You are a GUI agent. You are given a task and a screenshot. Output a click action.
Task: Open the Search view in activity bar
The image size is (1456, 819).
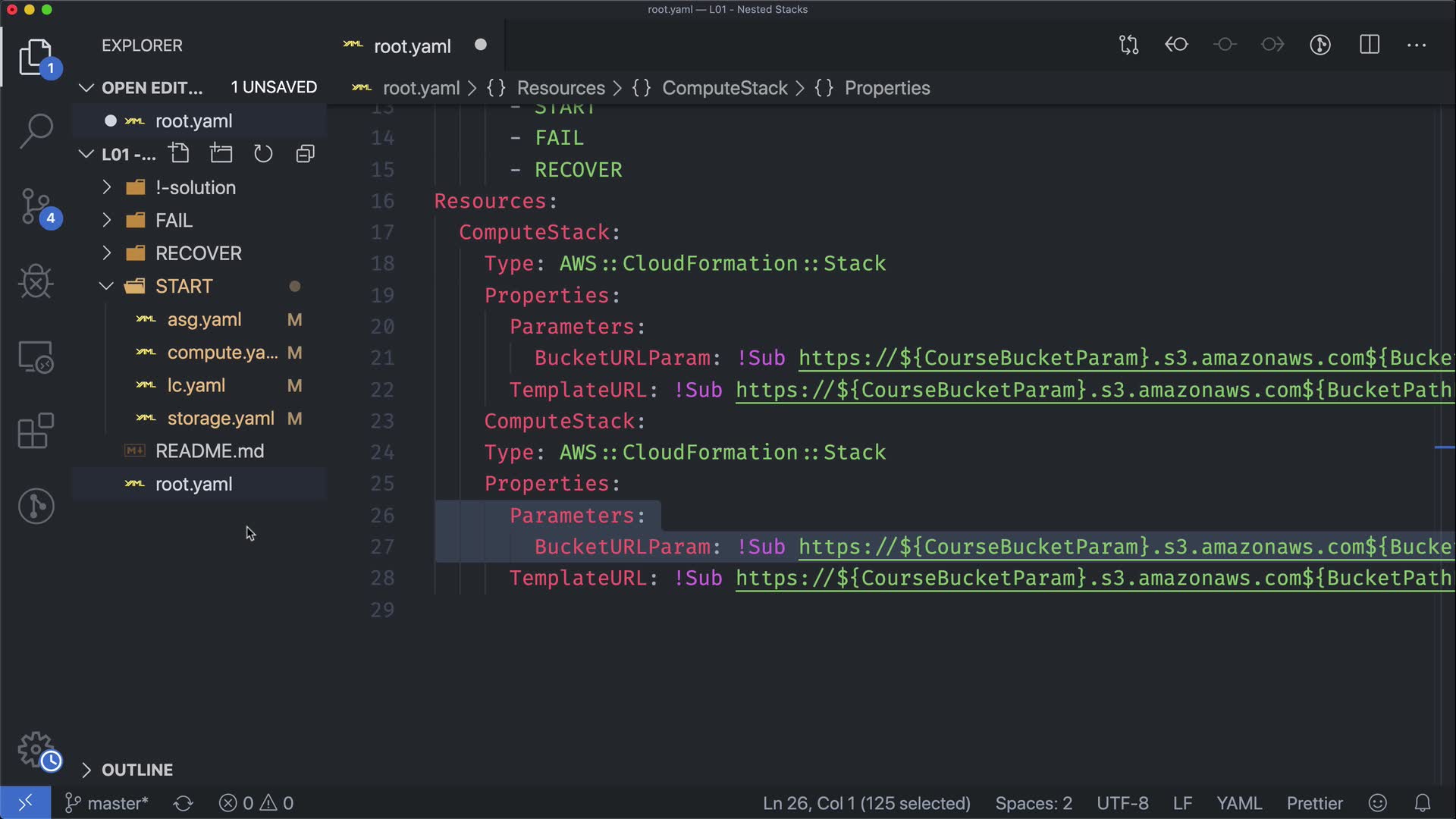coord(36,130)
